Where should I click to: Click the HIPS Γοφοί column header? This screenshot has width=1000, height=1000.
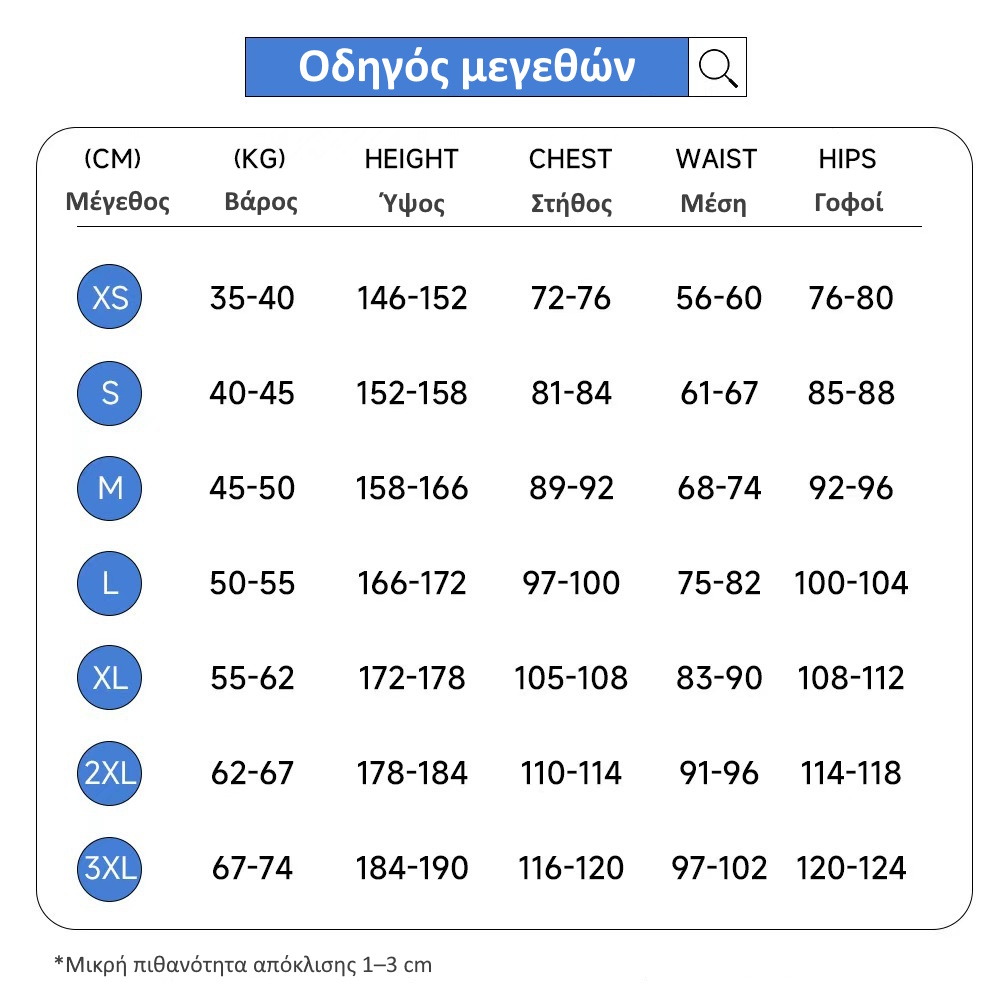point(848,181)
